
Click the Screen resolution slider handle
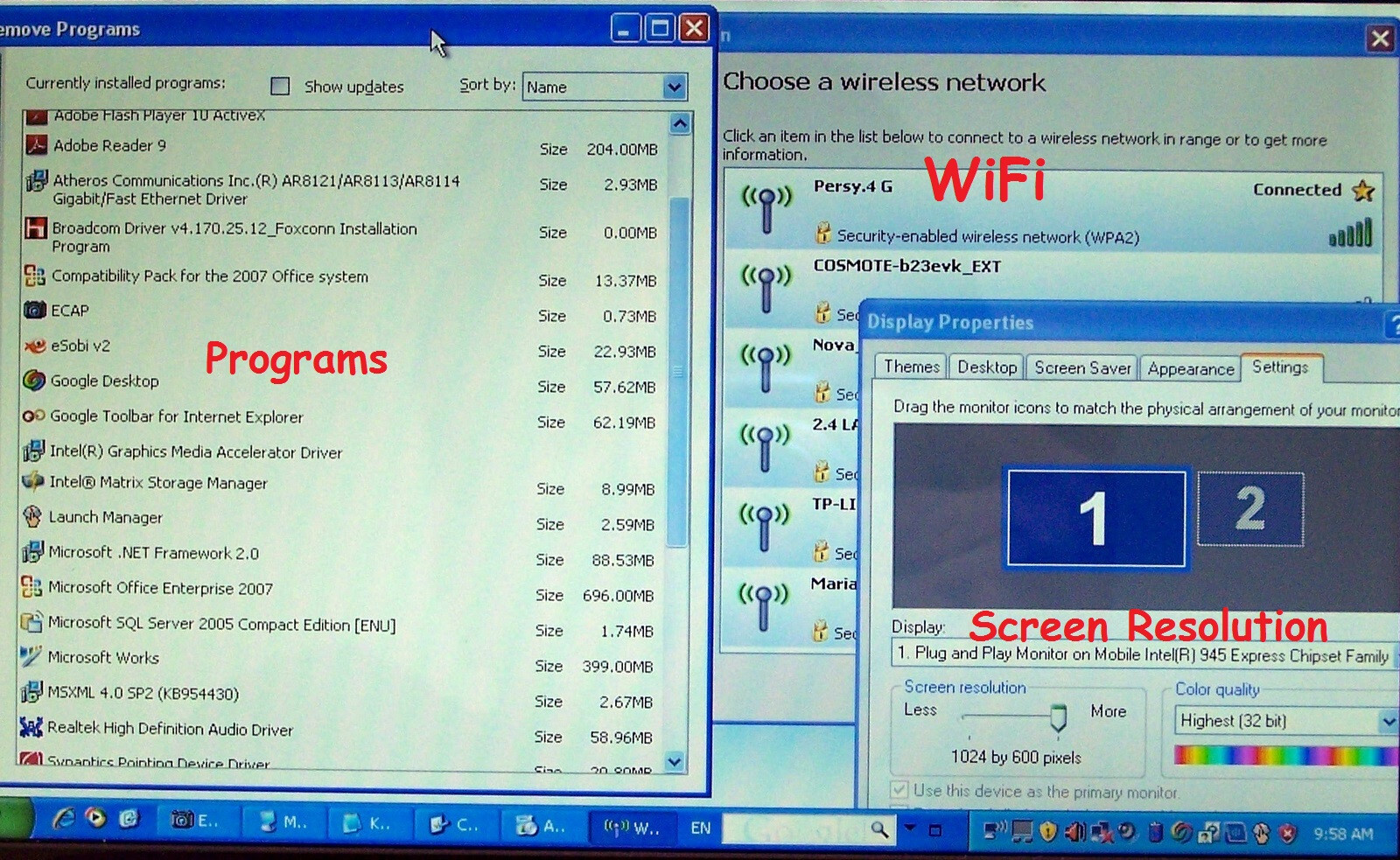[x=1058, y=717]
